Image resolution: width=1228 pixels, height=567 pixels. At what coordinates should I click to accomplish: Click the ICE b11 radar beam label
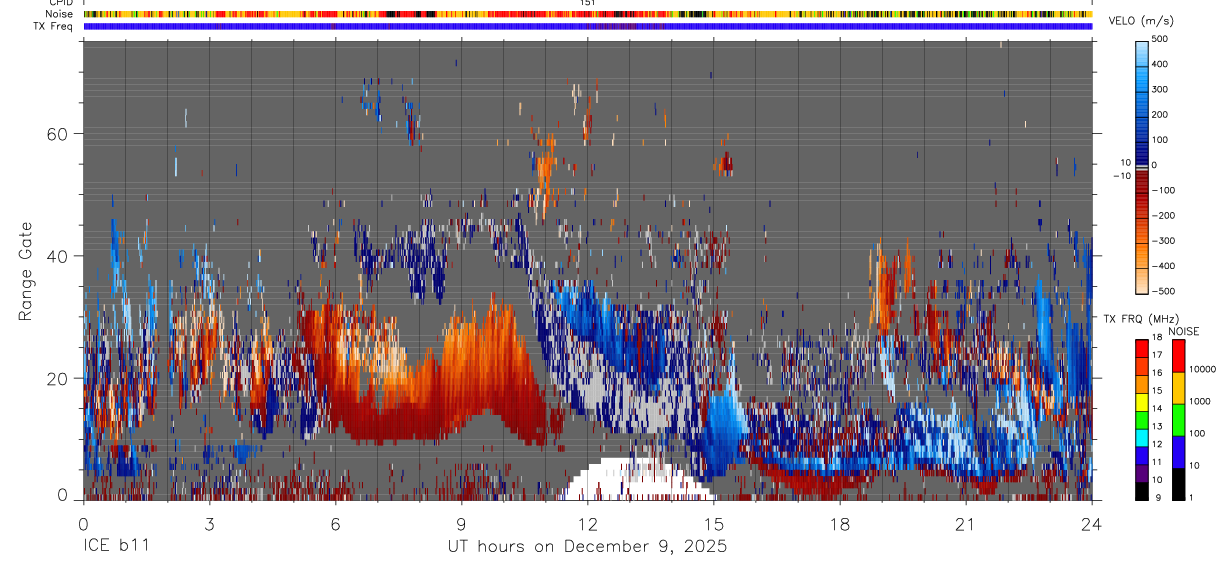[117, 547]
